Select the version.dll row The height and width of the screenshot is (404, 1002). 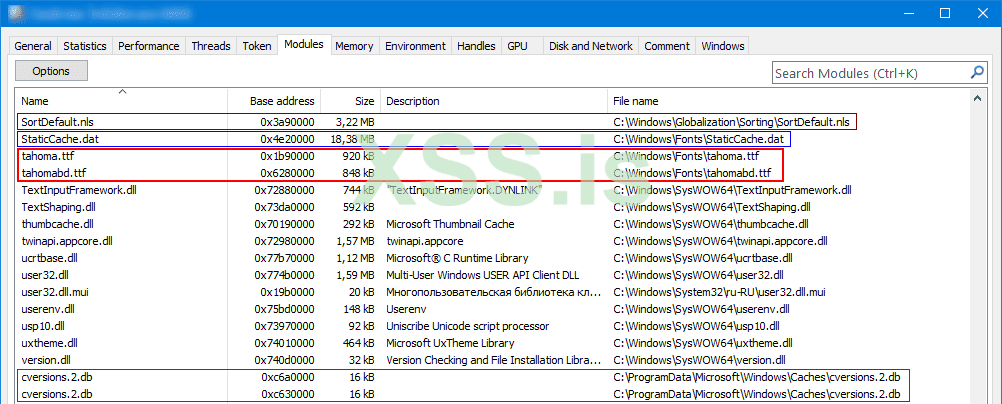pos(492,359)
